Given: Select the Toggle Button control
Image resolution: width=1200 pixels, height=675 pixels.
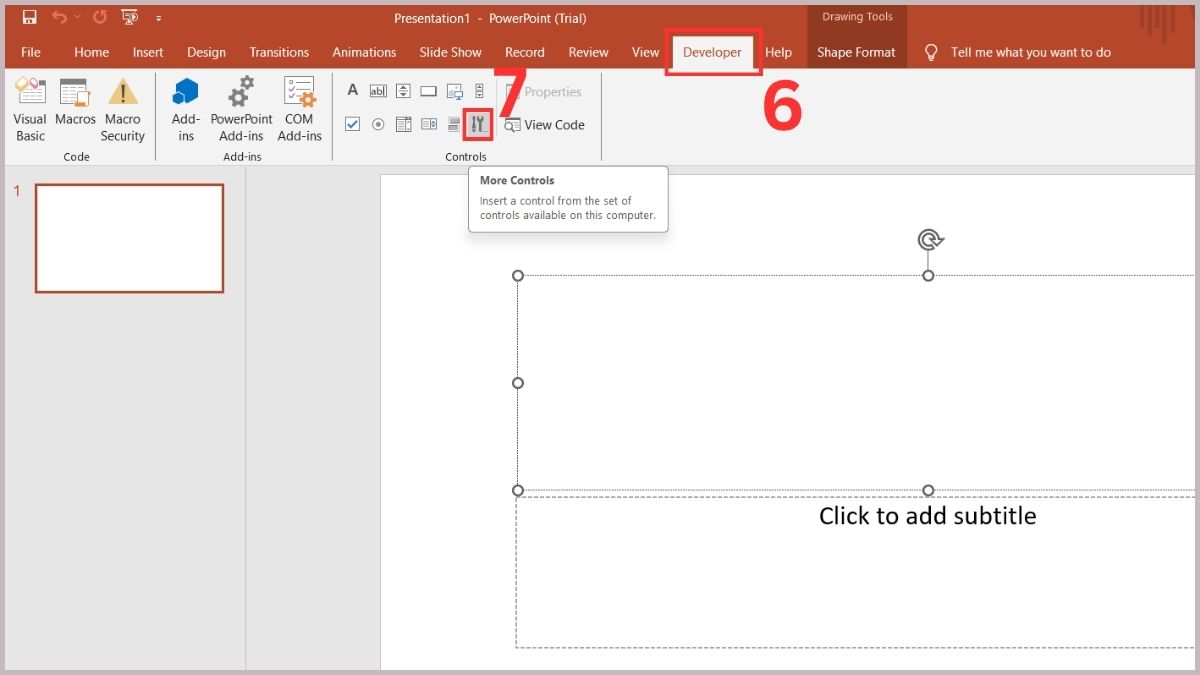Looking at the screenshot, I should tap(454, 125).
